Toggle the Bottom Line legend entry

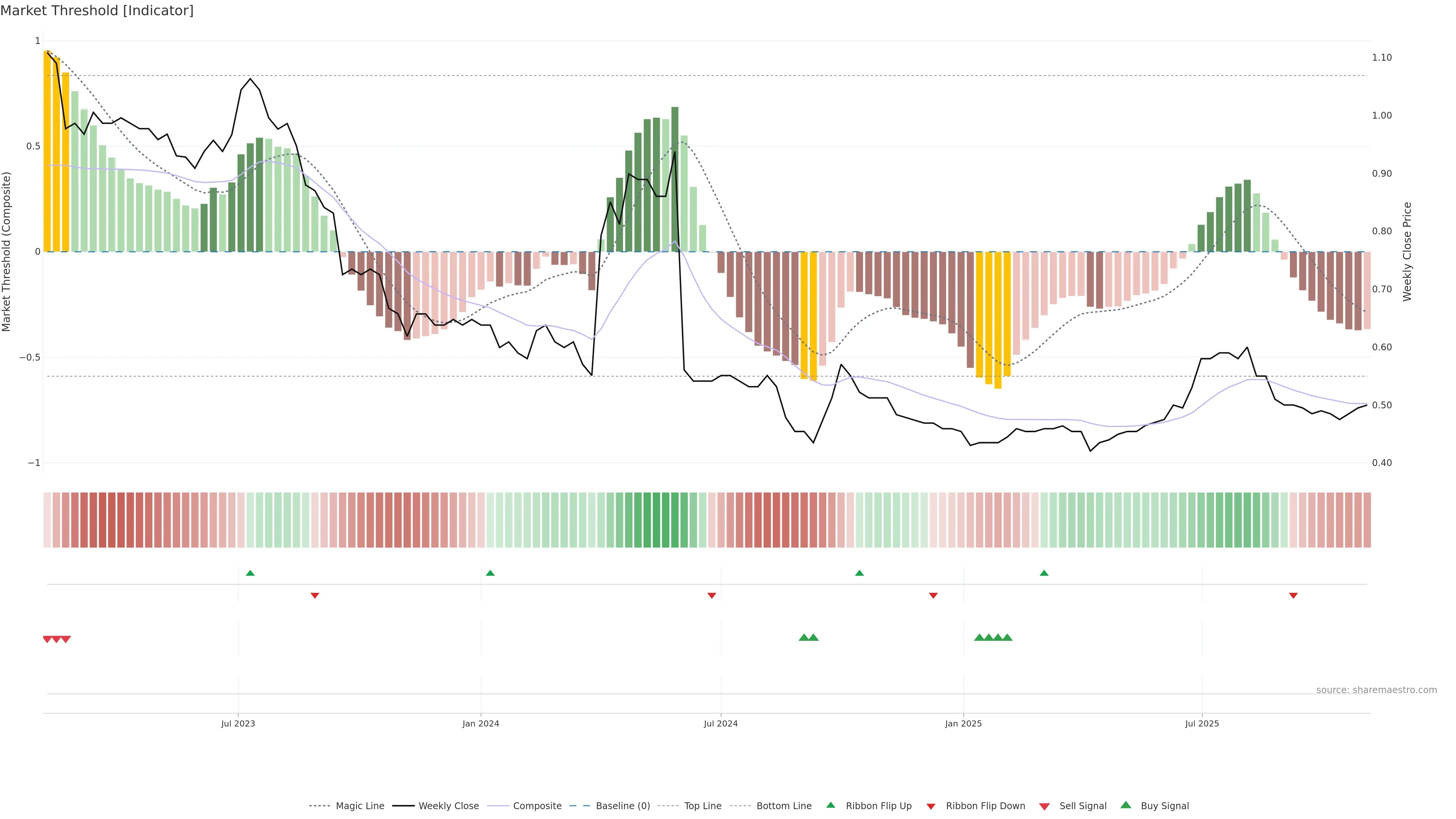(x=783, y=806)
